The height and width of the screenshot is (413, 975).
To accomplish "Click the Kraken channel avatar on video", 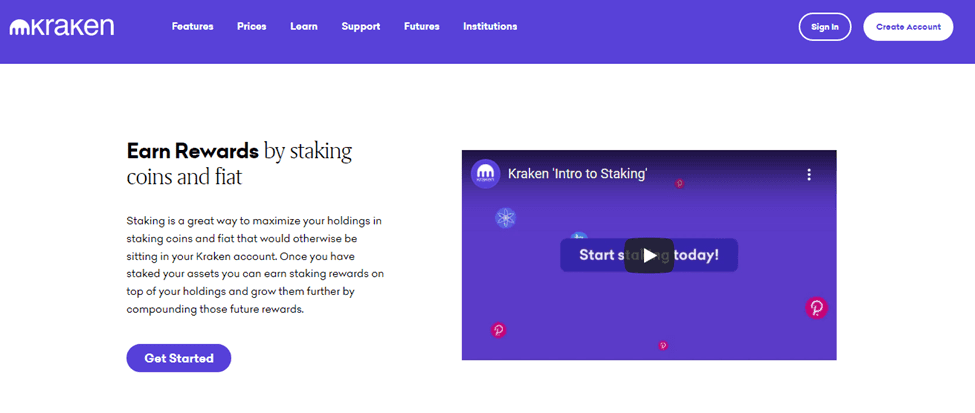I will click(x=485, y=174).
